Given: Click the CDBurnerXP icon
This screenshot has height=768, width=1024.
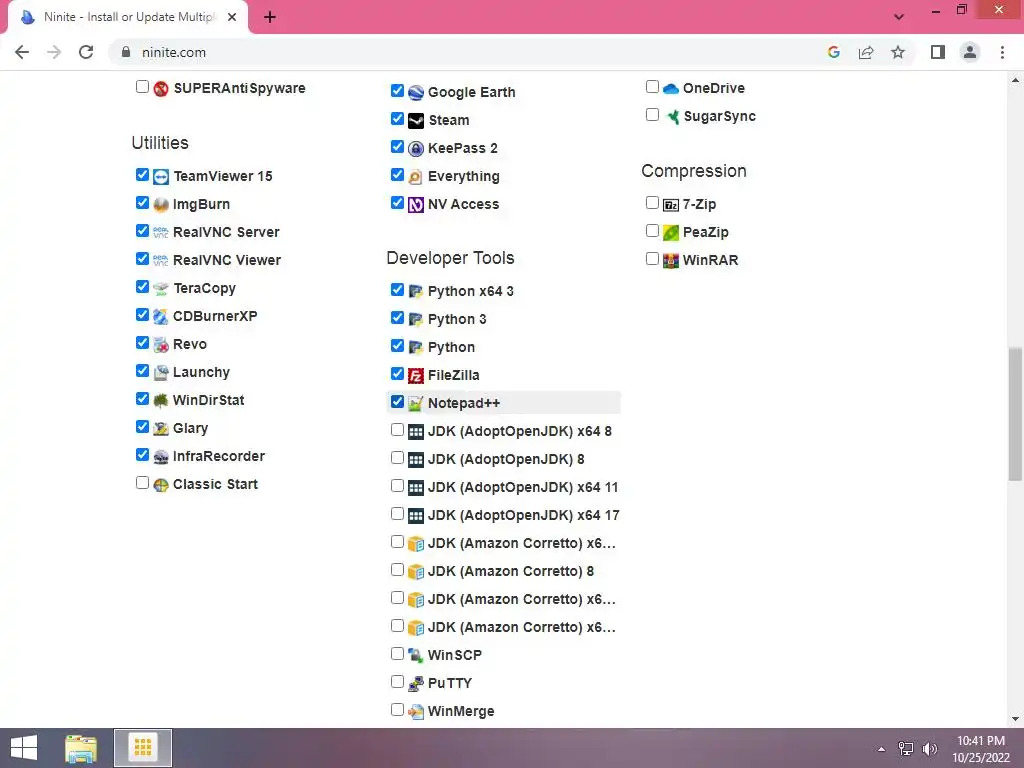Looking at the screenshot, I should (x=161, y=317).
